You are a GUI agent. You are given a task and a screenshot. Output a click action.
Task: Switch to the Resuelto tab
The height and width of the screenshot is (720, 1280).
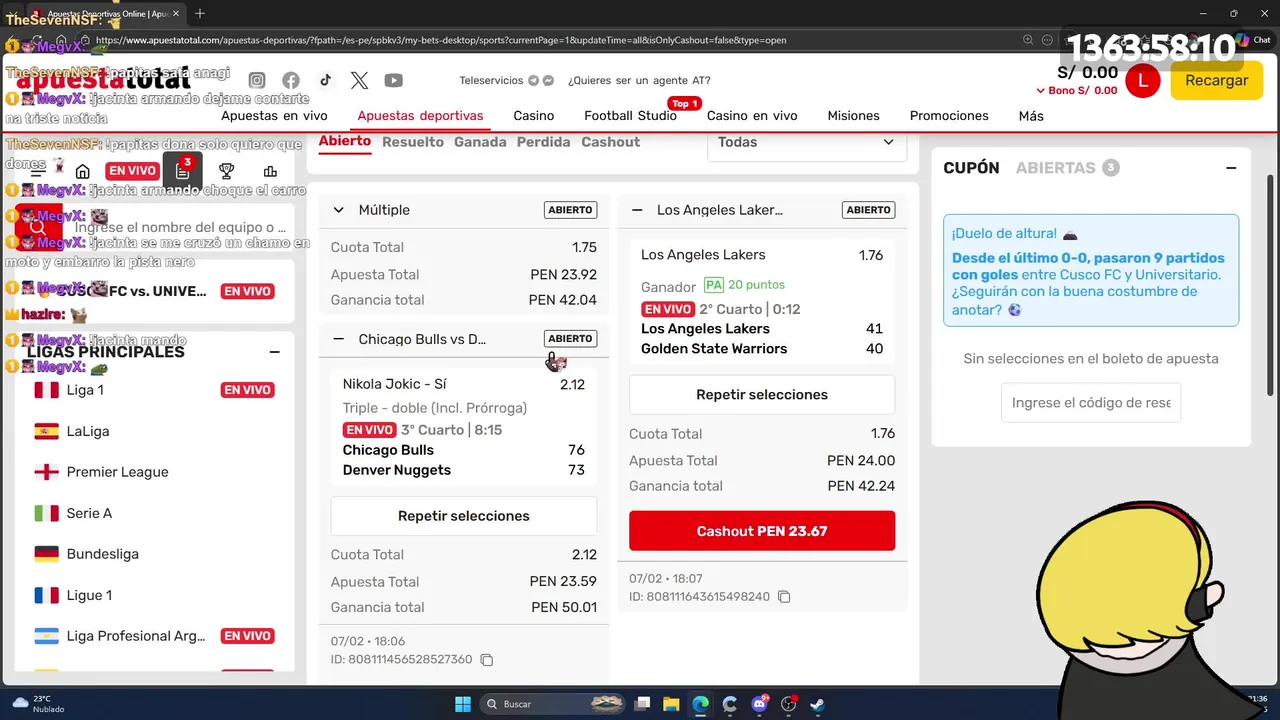413,142
